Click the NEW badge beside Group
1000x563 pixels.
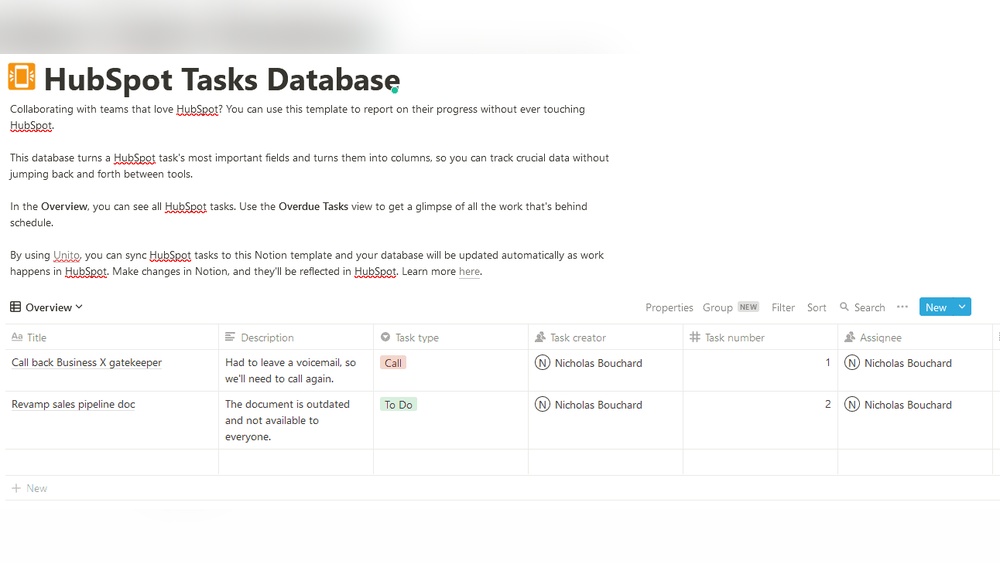748,307
